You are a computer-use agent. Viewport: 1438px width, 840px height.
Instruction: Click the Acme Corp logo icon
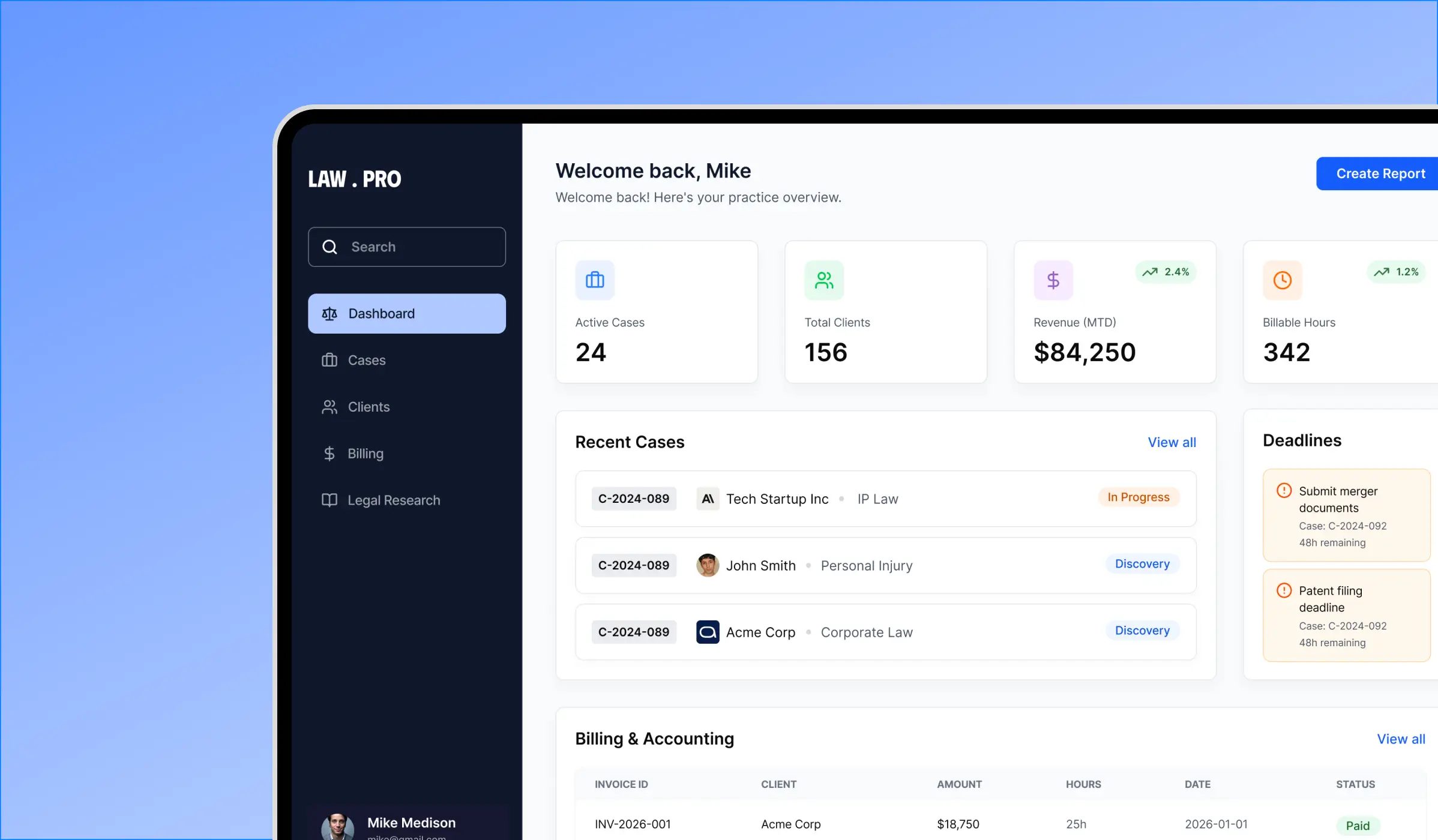coord(708,632)
